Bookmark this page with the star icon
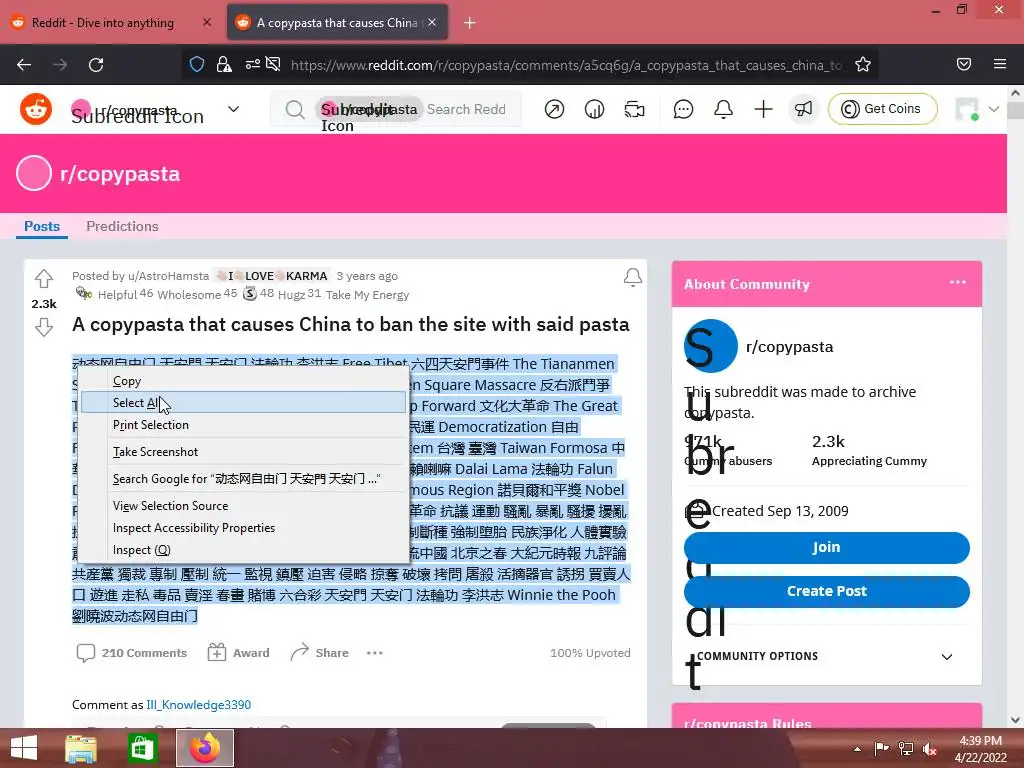The width and height of the screenshot is (1024, 768). pos(863,65)
